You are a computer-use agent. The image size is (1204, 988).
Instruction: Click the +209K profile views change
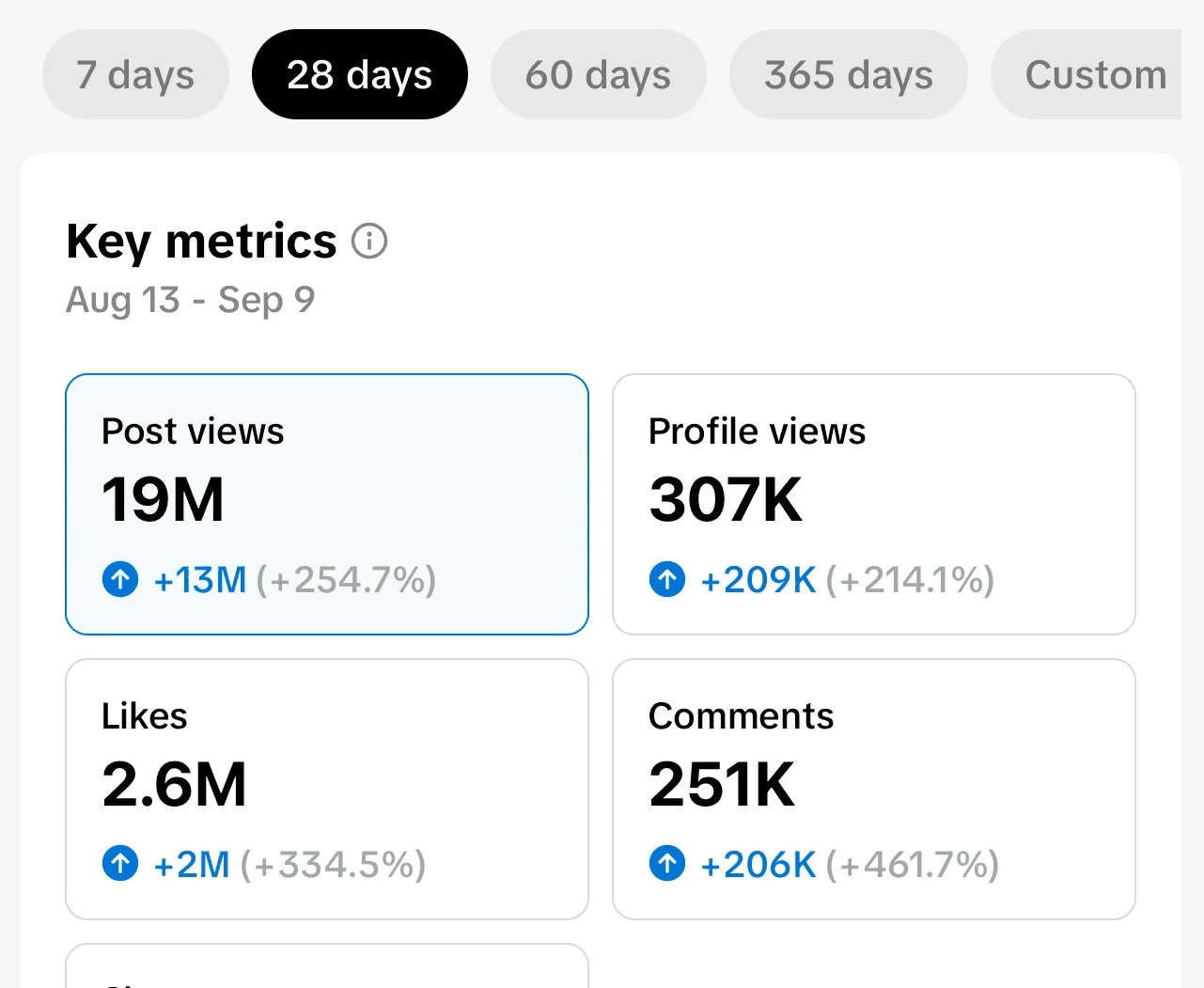(758, 580)
